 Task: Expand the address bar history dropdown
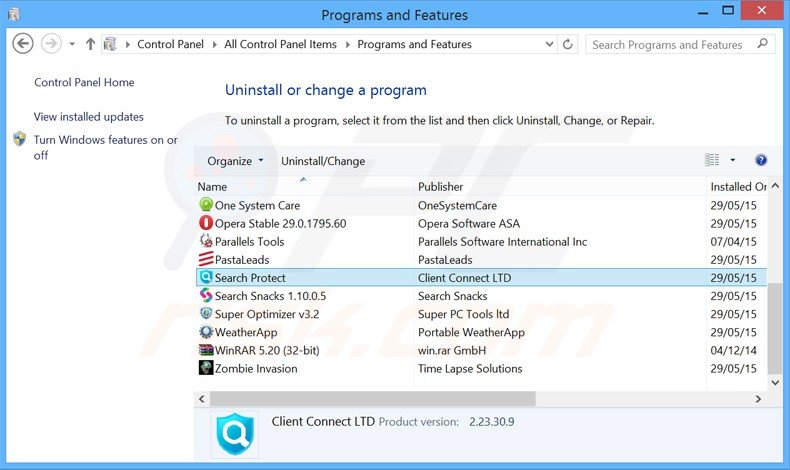pyautogui.click(x=549, y=44)
